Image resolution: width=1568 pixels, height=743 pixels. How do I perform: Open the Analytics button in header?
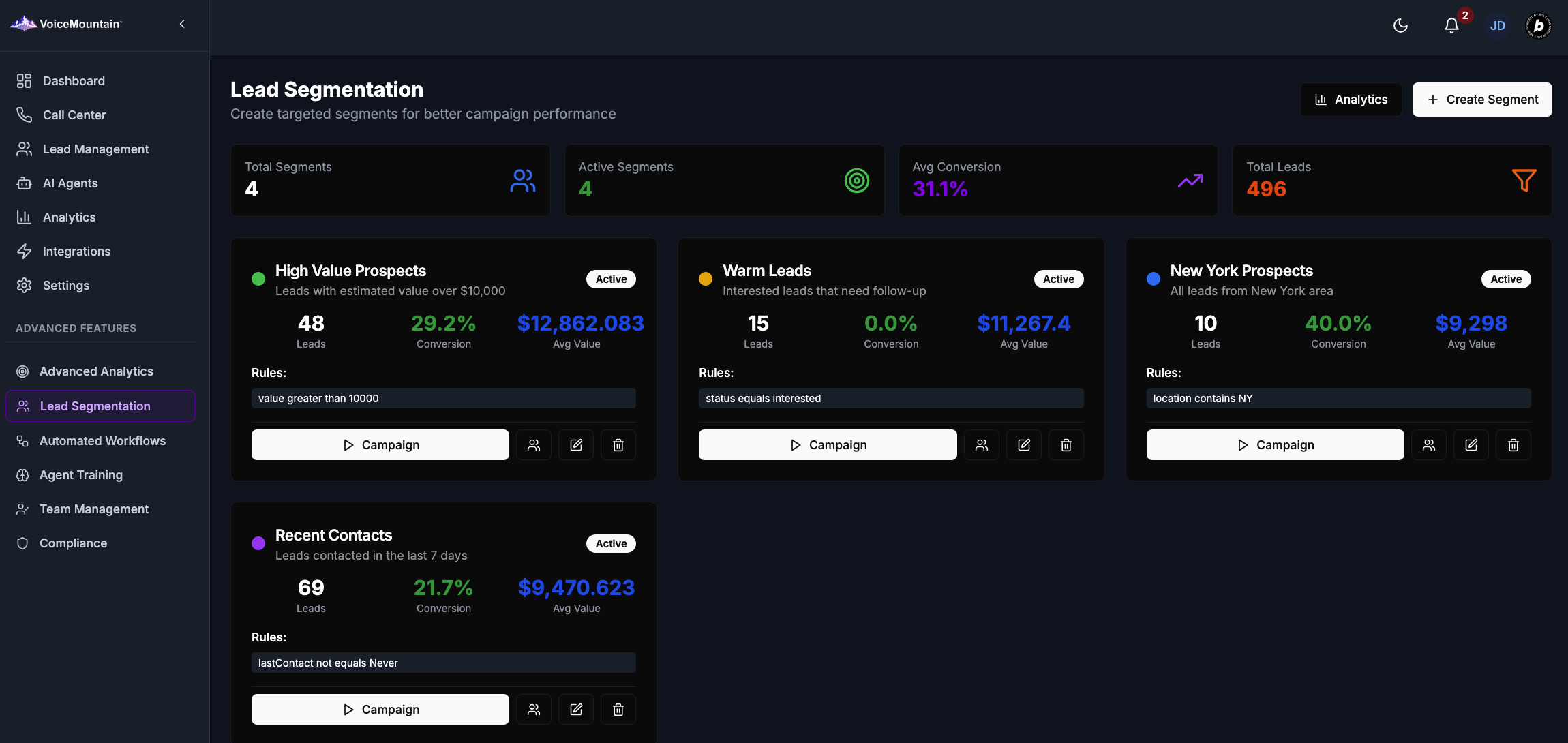(1351, 100)
